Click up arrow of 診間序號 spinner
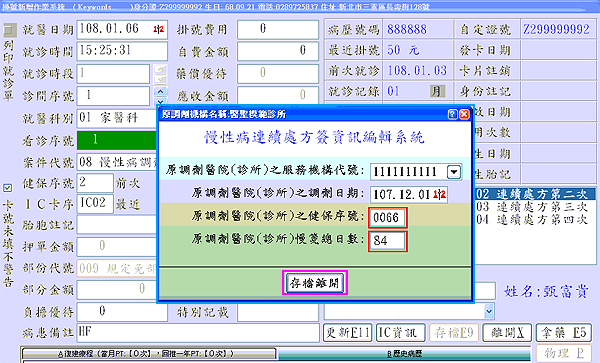The height and width of the screenshot is (363, 600). 160,91
